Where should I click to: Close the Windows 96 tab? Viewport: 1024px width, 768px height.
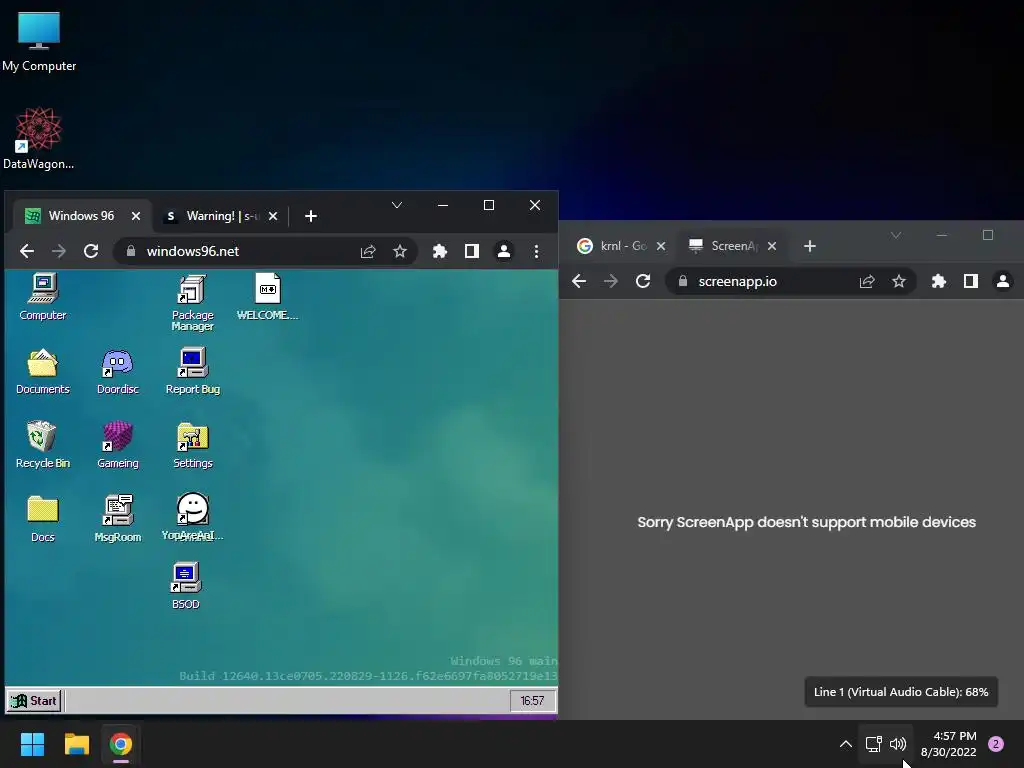click(x=136, y=216)
